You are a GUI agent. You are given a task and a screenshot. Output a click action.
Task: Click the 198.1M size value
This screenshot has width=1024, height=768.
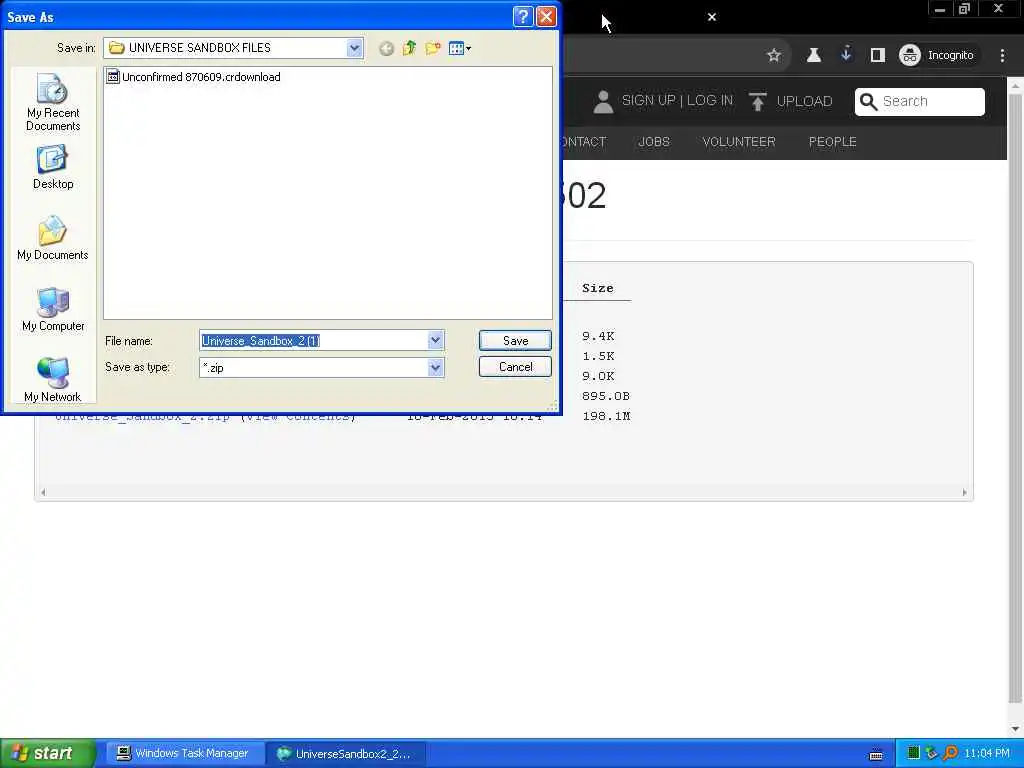pos(606,416)
